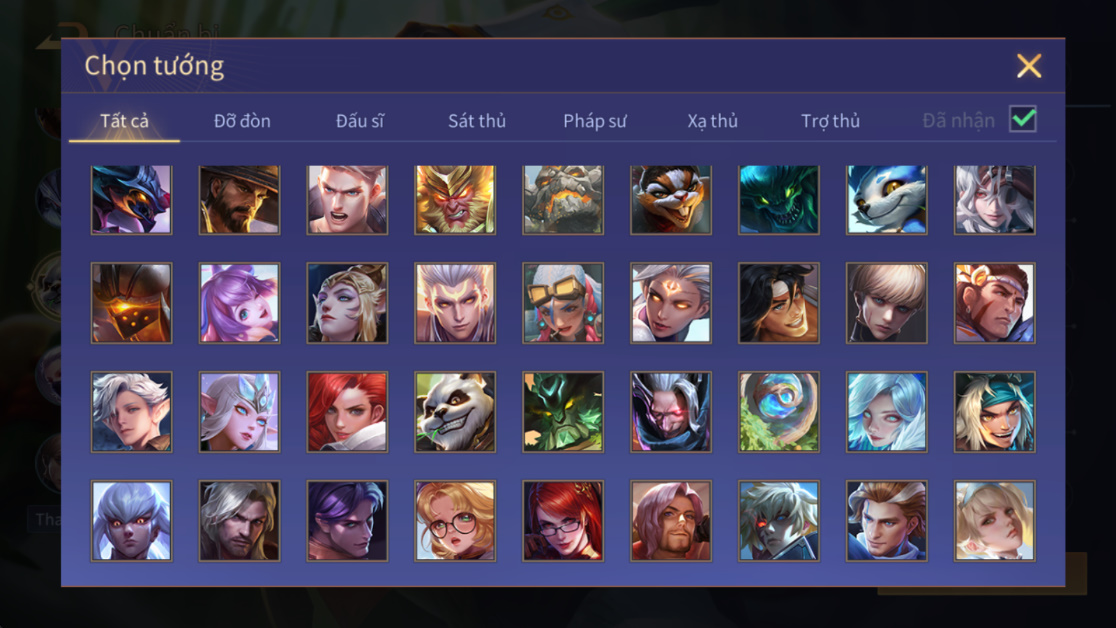This screenshot has height=628, width=1116.
Task: Pick the hero wearing yellow goggles
Action: click(563, 303)
